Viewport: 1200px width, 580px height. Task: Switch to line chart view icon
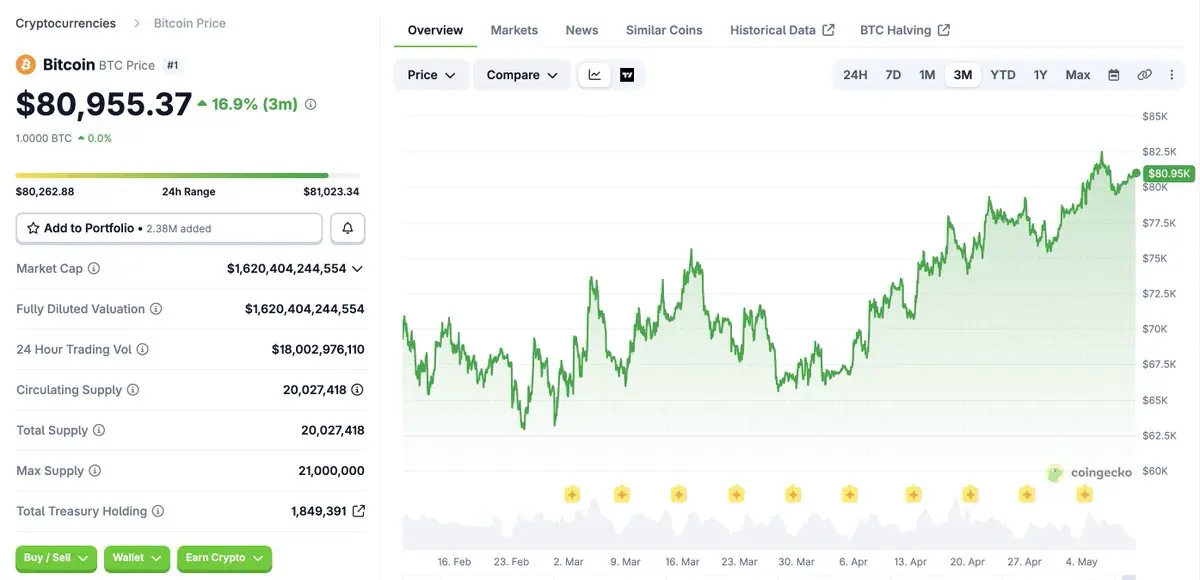(595, 75)
